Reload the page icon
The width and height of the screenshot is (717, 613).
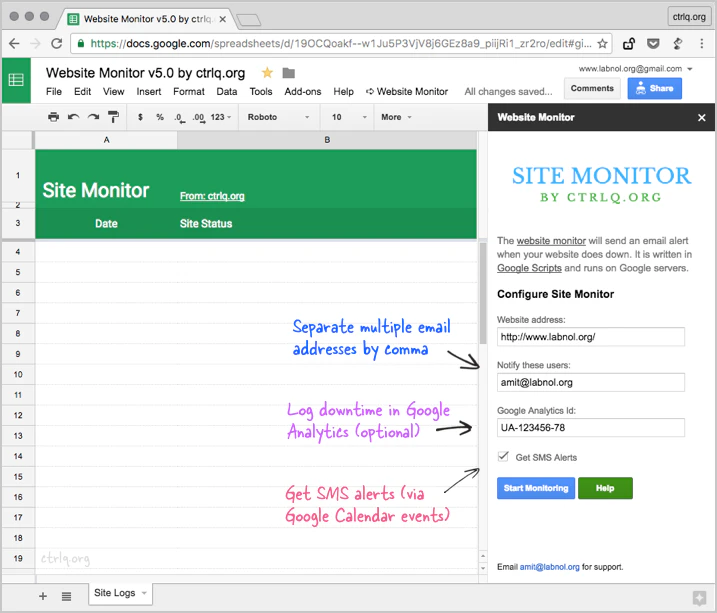tap(57, 43)
